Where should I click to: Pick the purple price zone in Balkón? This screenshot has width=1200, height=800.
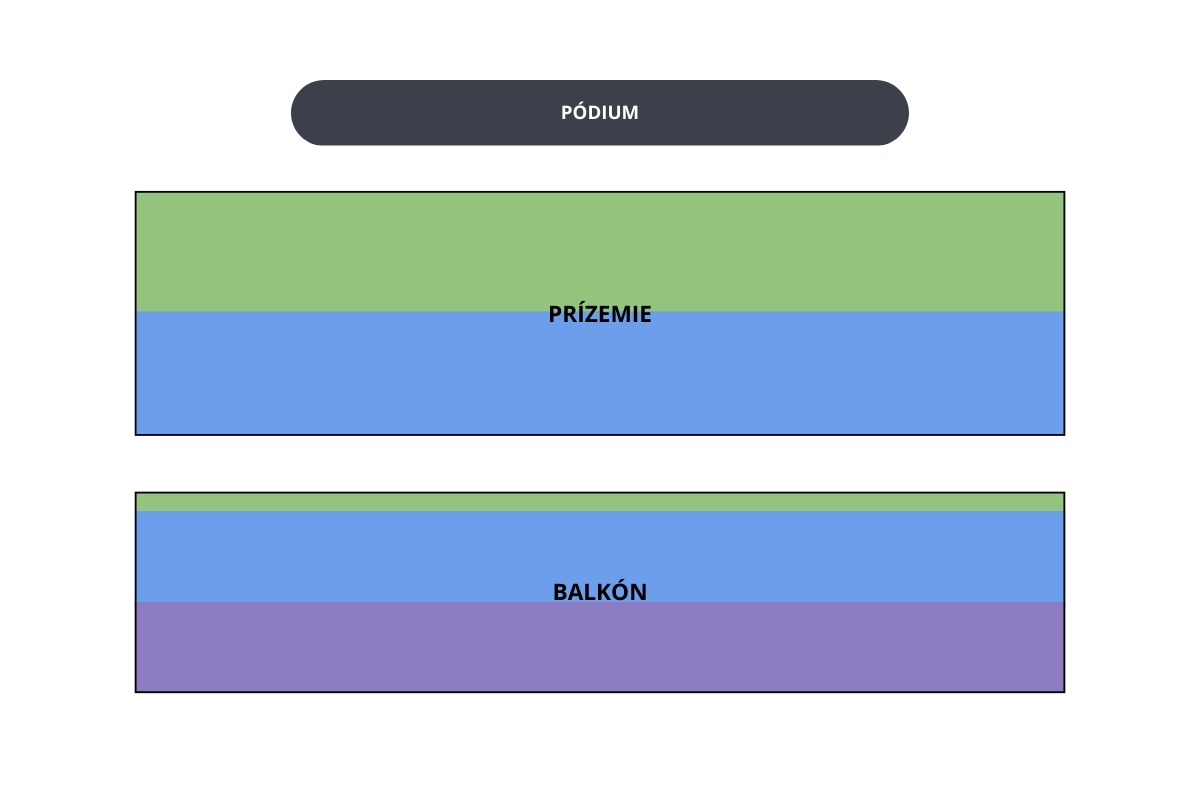point(600,646)
